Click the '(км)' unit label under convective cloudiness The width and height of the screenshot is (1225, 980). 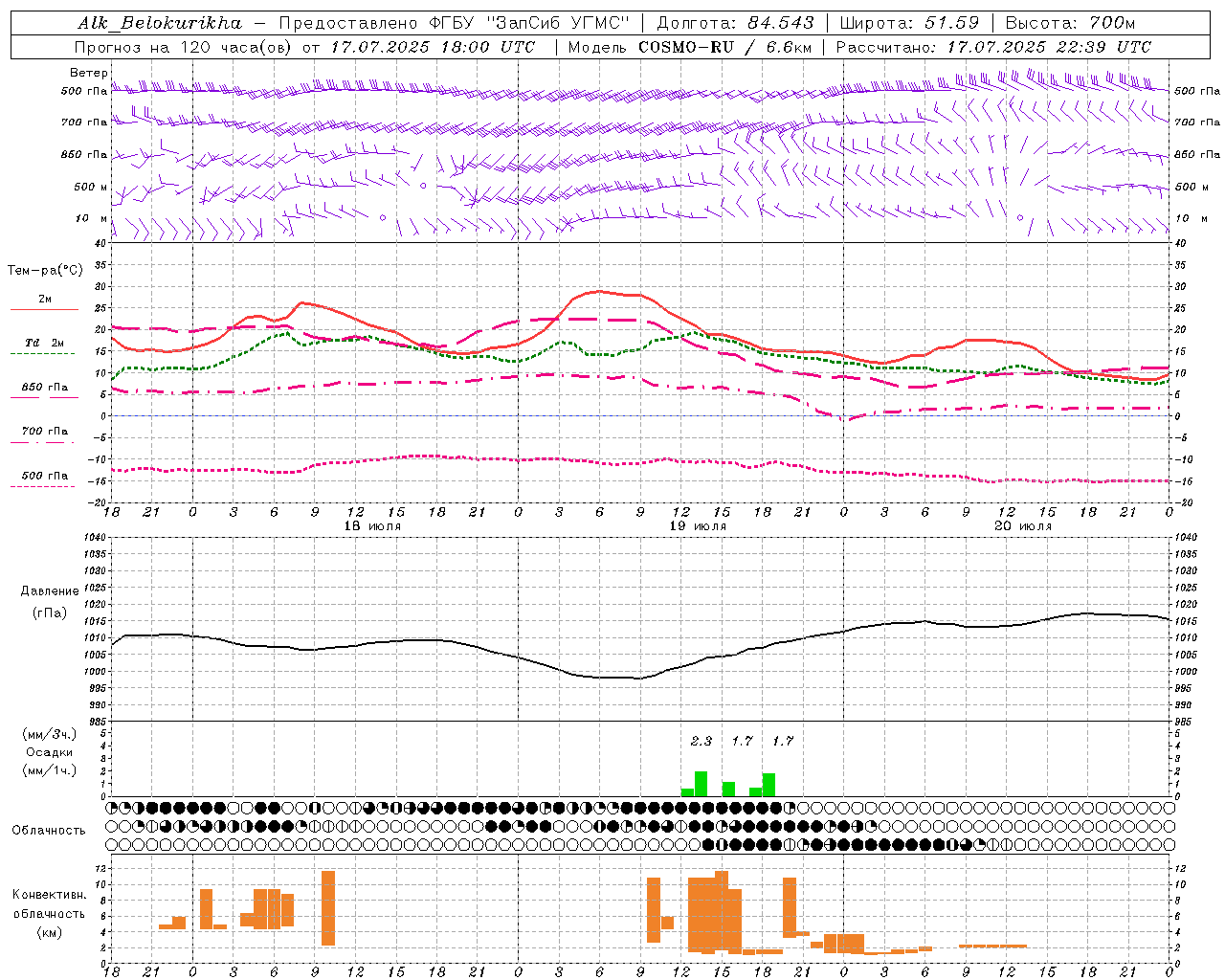click(x=50, y=932)
